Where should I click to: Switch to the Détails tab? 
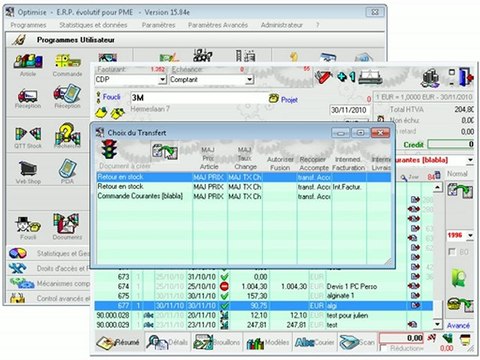[168, 342]
